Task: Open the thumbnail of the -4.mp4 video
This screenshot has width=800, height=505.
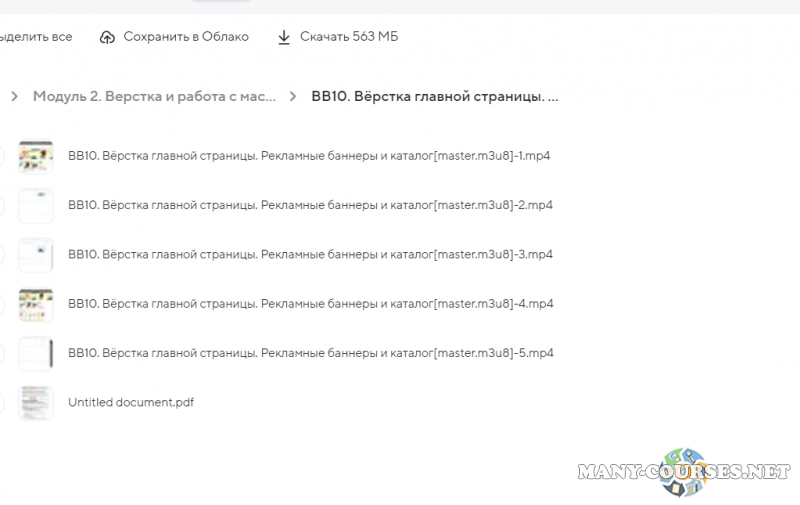Action: point(36,304)
